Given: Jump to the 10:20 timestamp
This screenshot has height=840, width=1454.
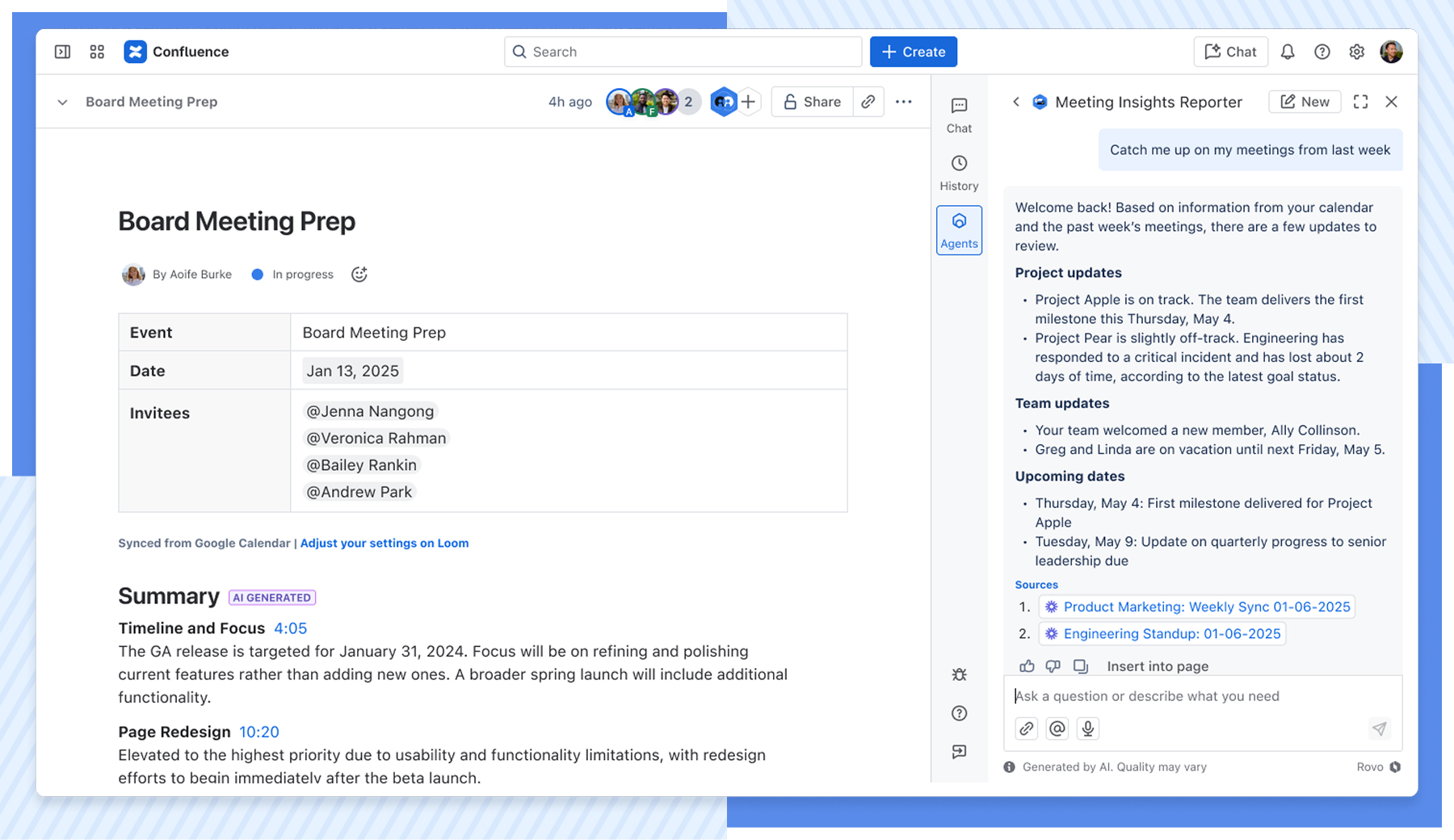Looking at the screenshot, I should tap(259, 732).
